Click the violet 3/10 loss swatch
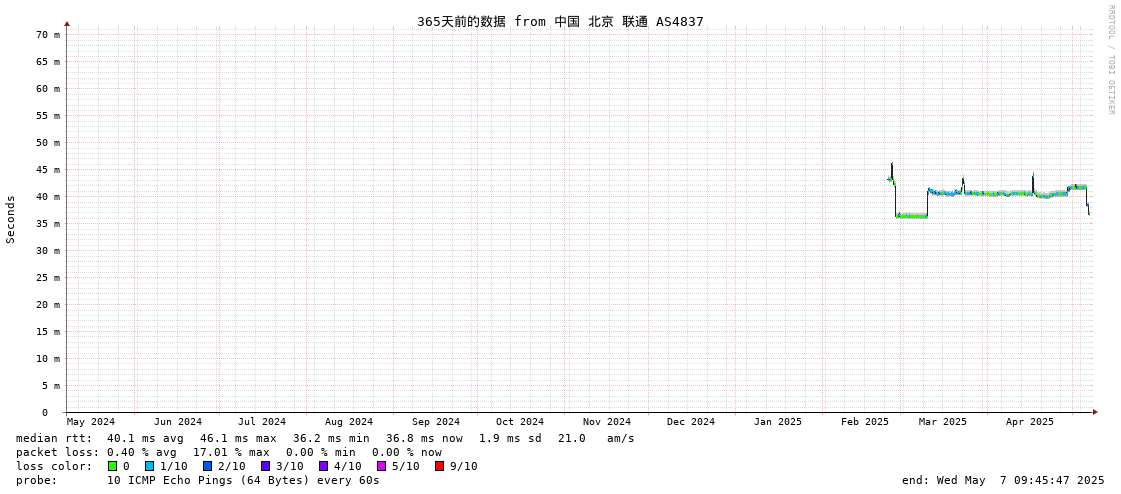1121x494 pixels. [265, 466]
